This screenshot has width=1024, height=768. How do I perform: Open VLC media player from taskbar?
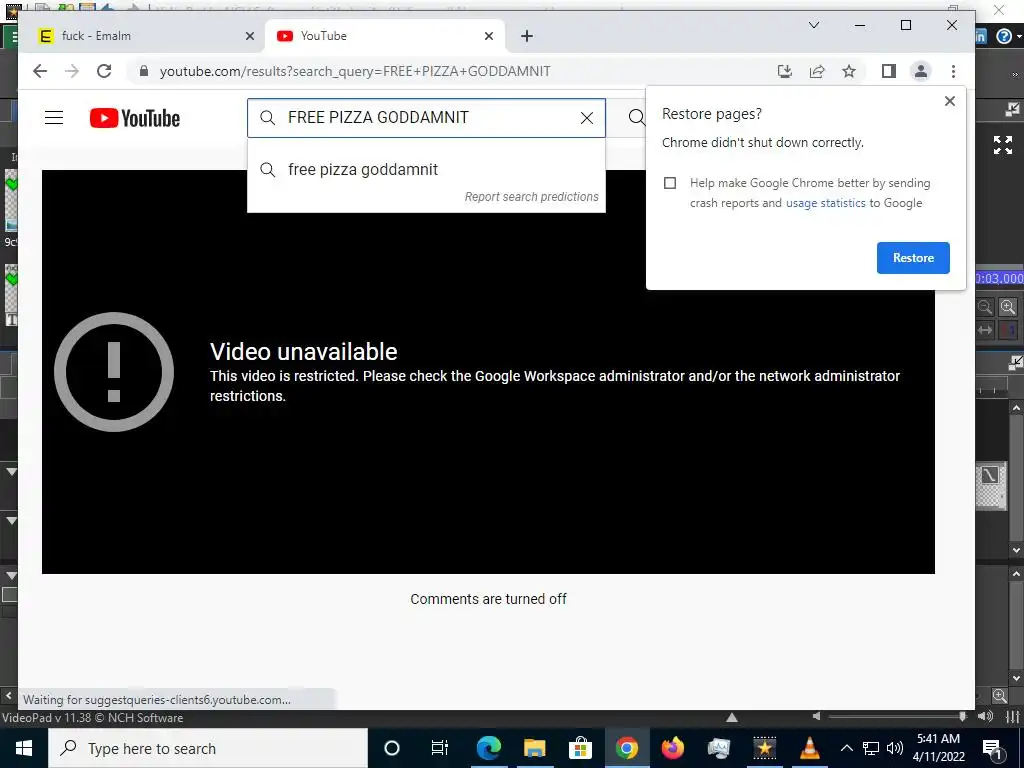click(810, 748)
